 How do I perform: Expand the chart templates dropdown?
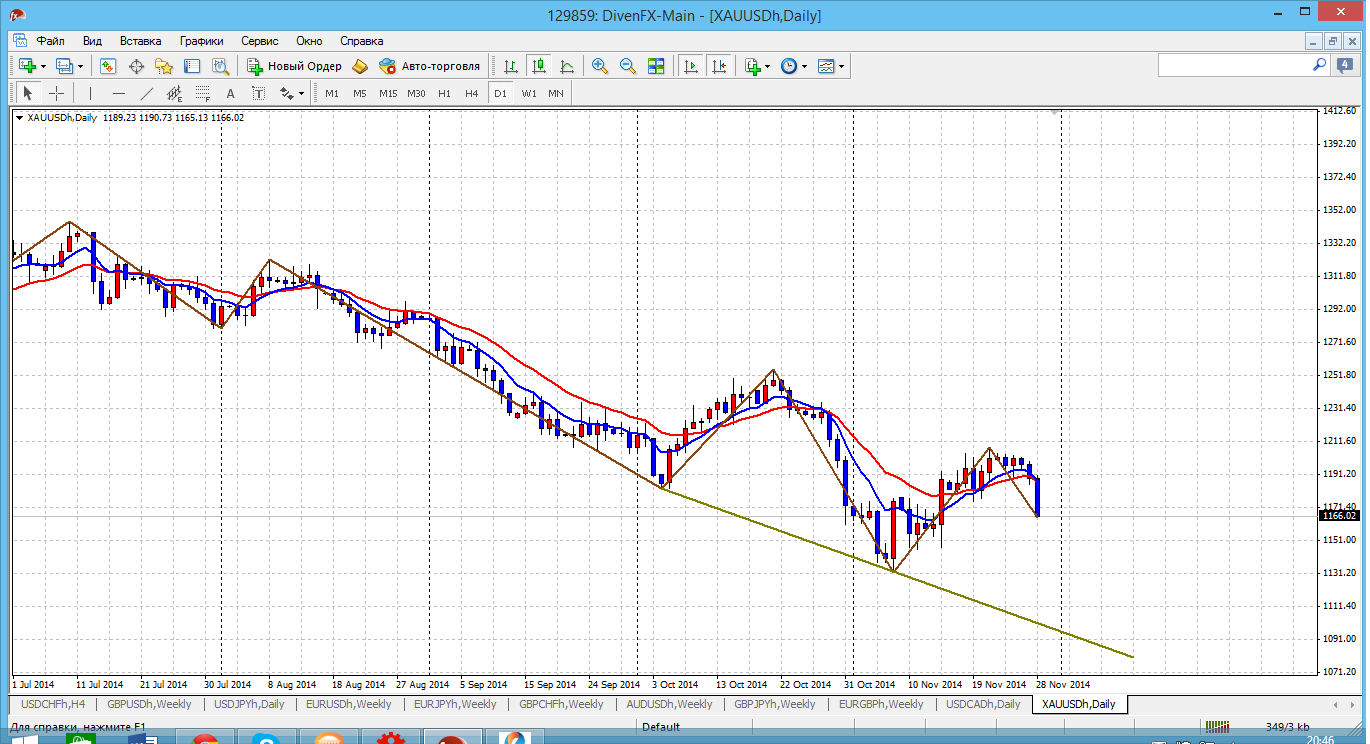point(841,66)
